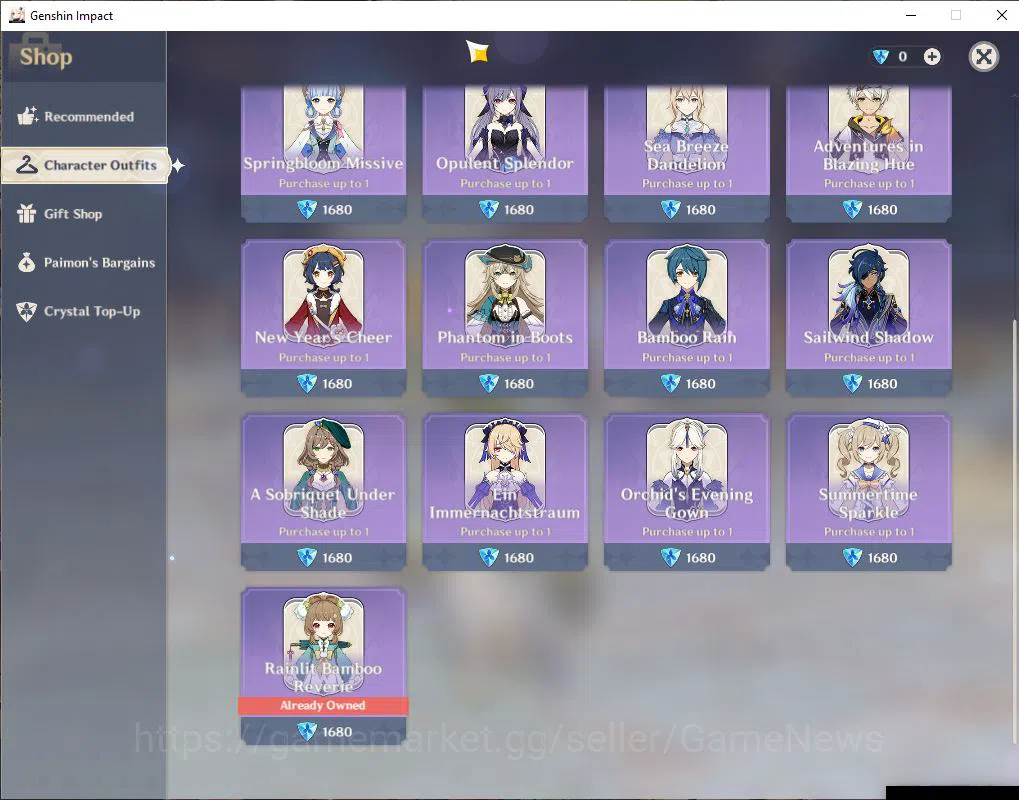Click the hanger Character Outfits icon

pos(27,164)
